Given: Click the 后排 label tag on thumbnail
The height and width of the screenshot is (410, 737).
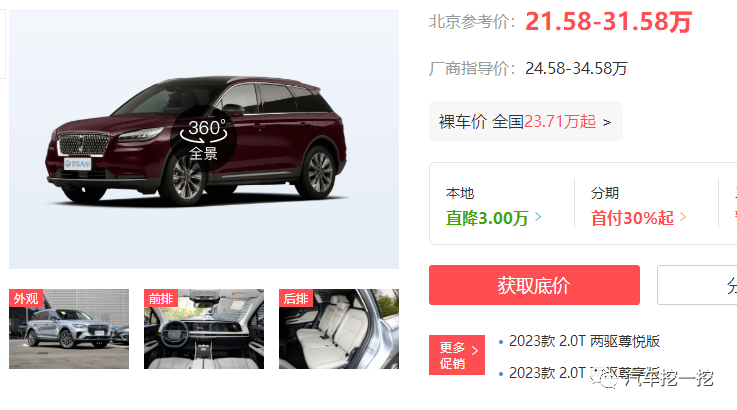Looking at the screenshot, I should [x=296, y=298].
